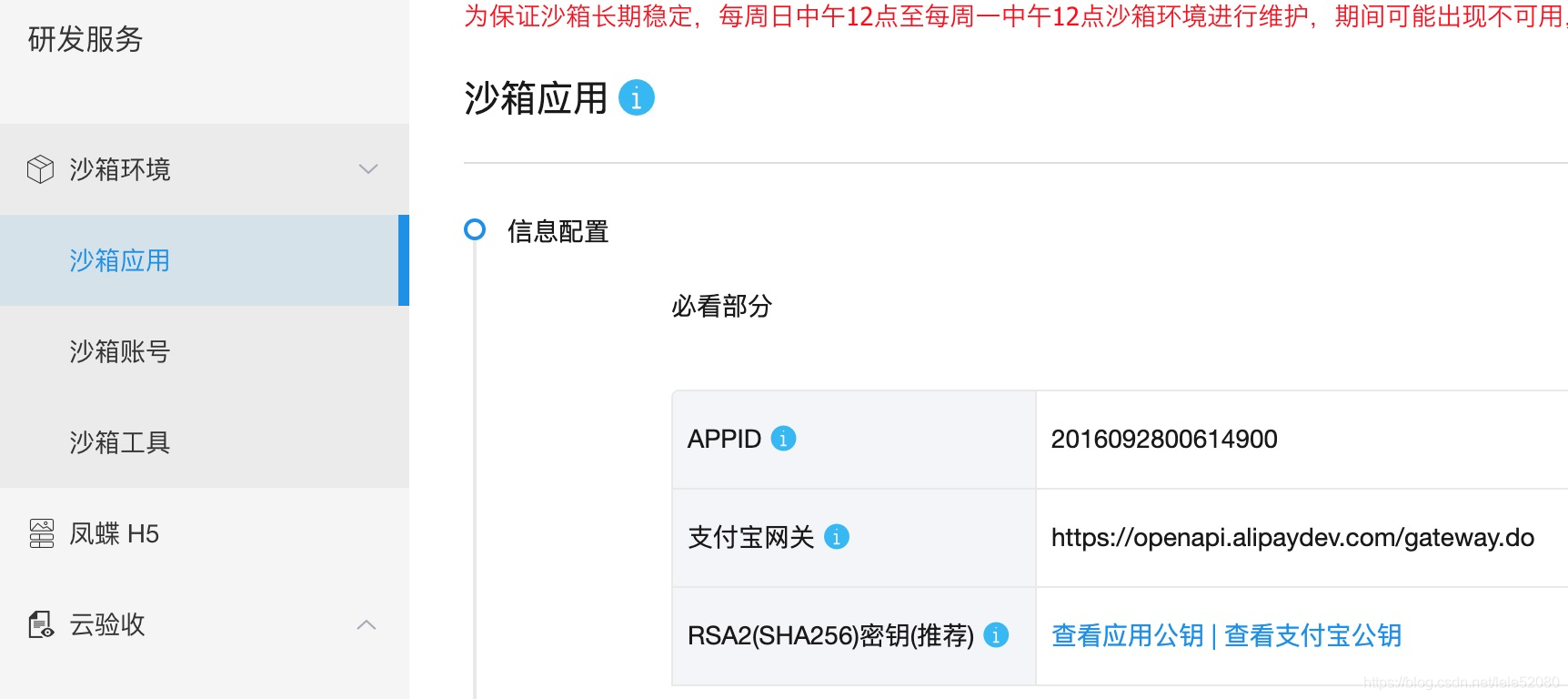Click the 沙箱应用 page heading

coord(536,97)
